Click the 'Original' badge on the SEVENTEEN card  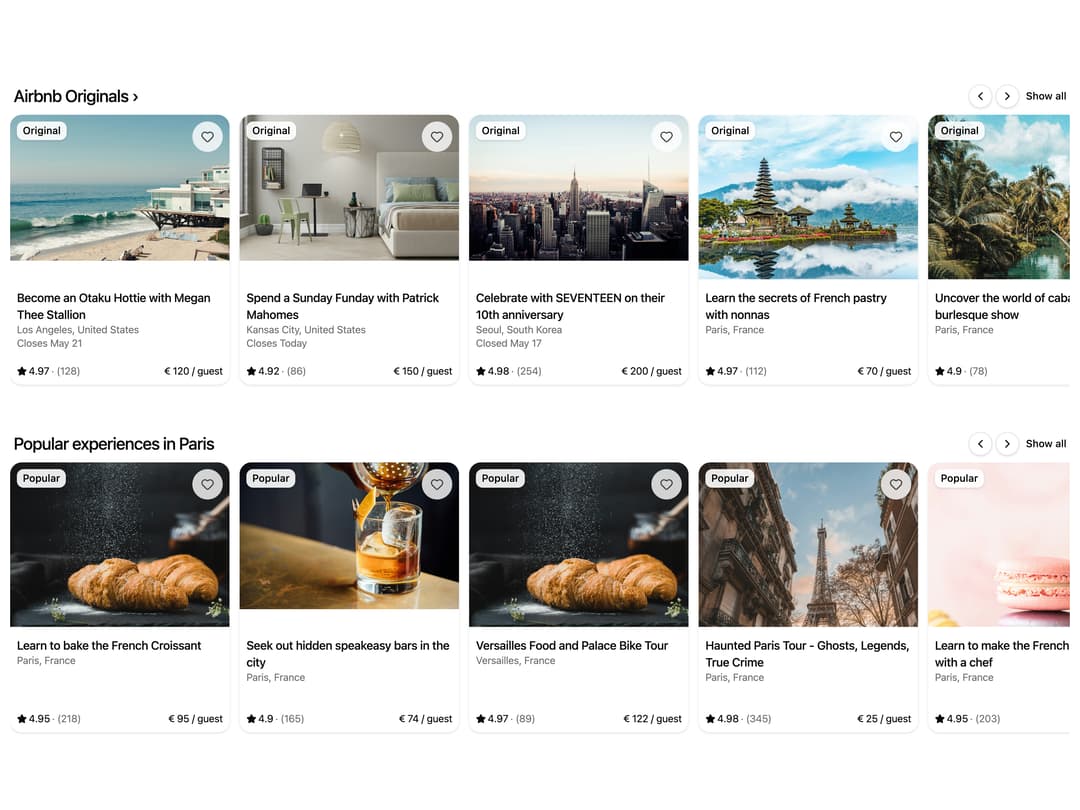501,131
